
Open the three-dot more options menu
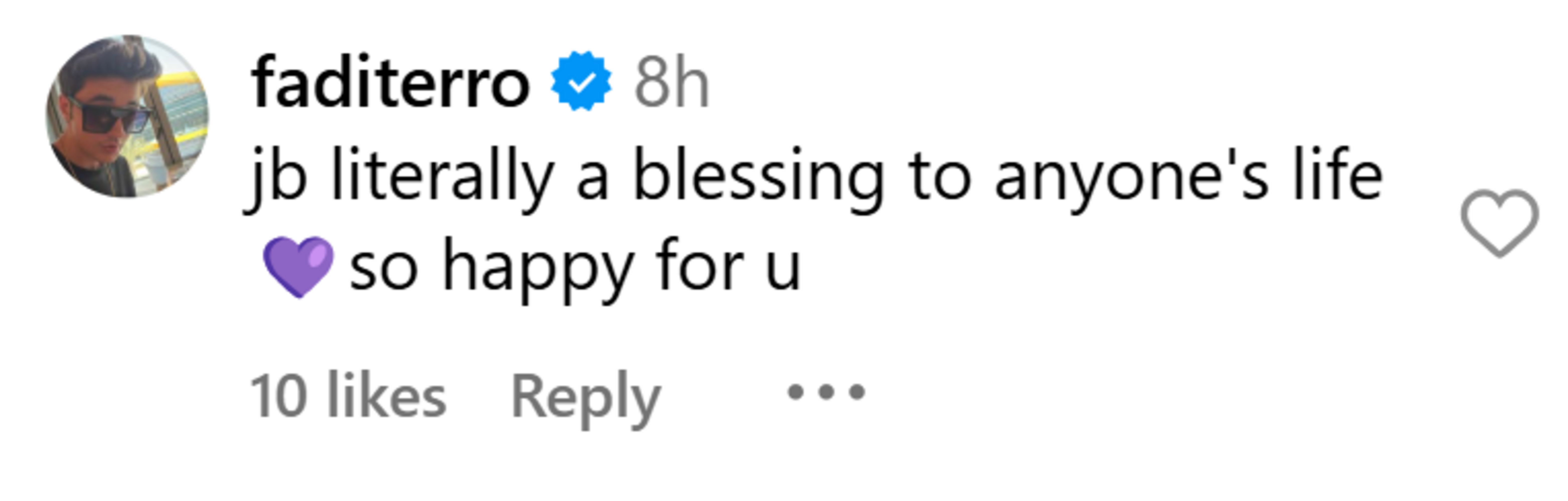[x=826, y=392]
